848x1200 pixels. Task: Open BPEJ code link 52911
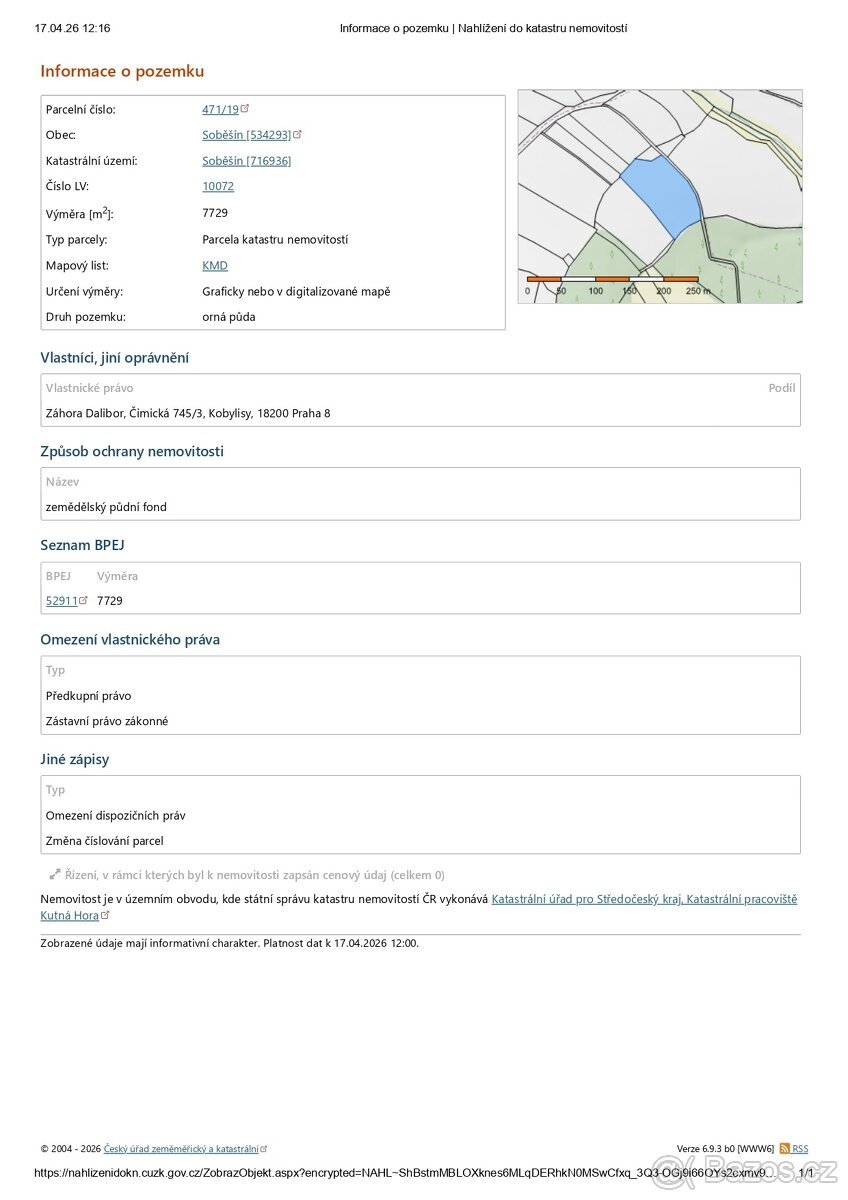(61, 601)
